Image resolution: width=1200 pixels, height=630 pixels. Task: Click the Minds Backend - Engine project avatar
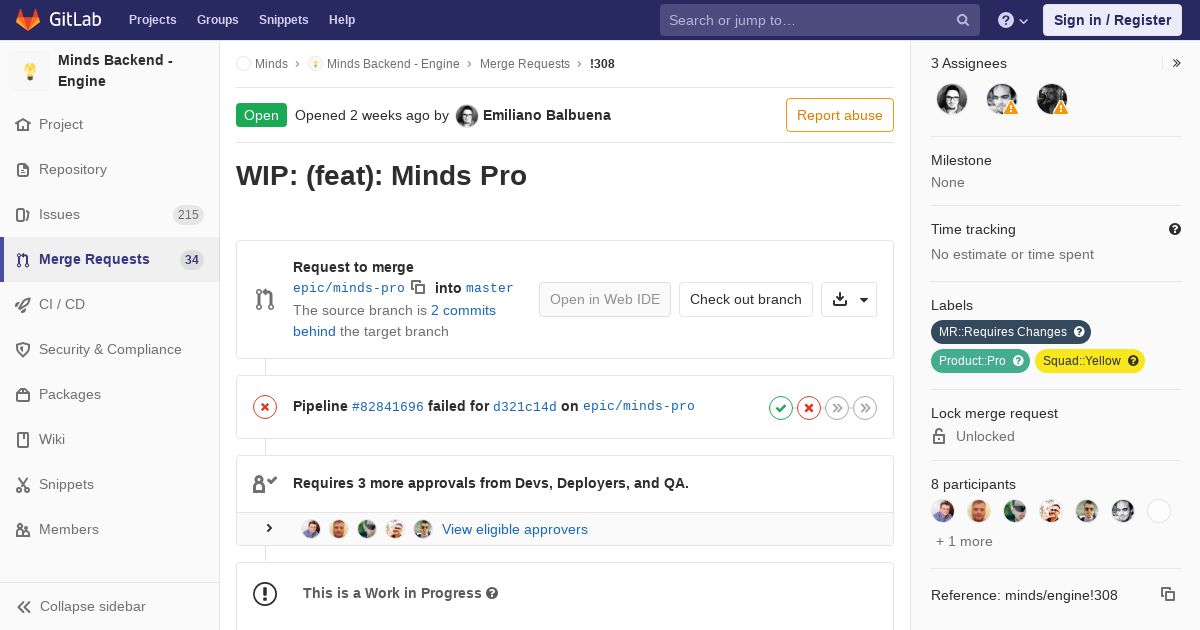click(x=30, y=71)
